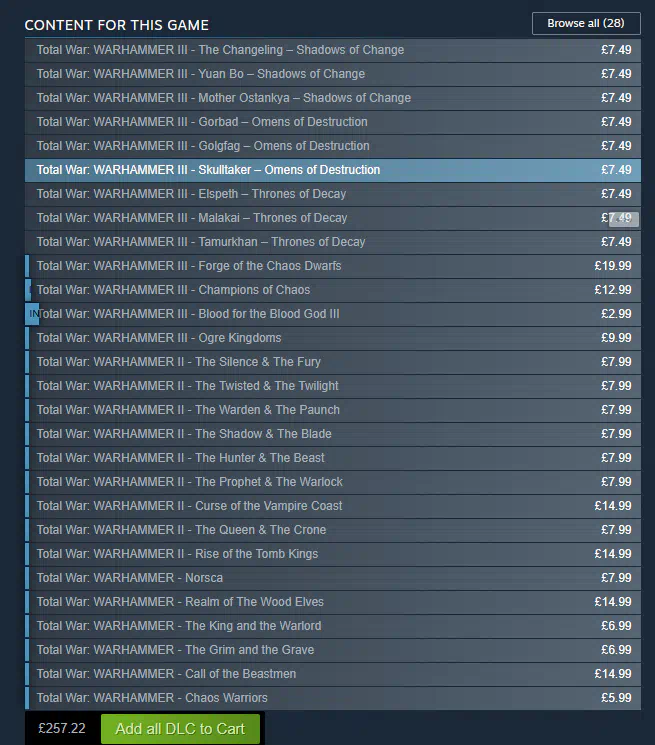Image resolution: width=655 pixels, height=745 pixels.
Task: Open Champions of Chaos DLC page
Action: point(332,290)
